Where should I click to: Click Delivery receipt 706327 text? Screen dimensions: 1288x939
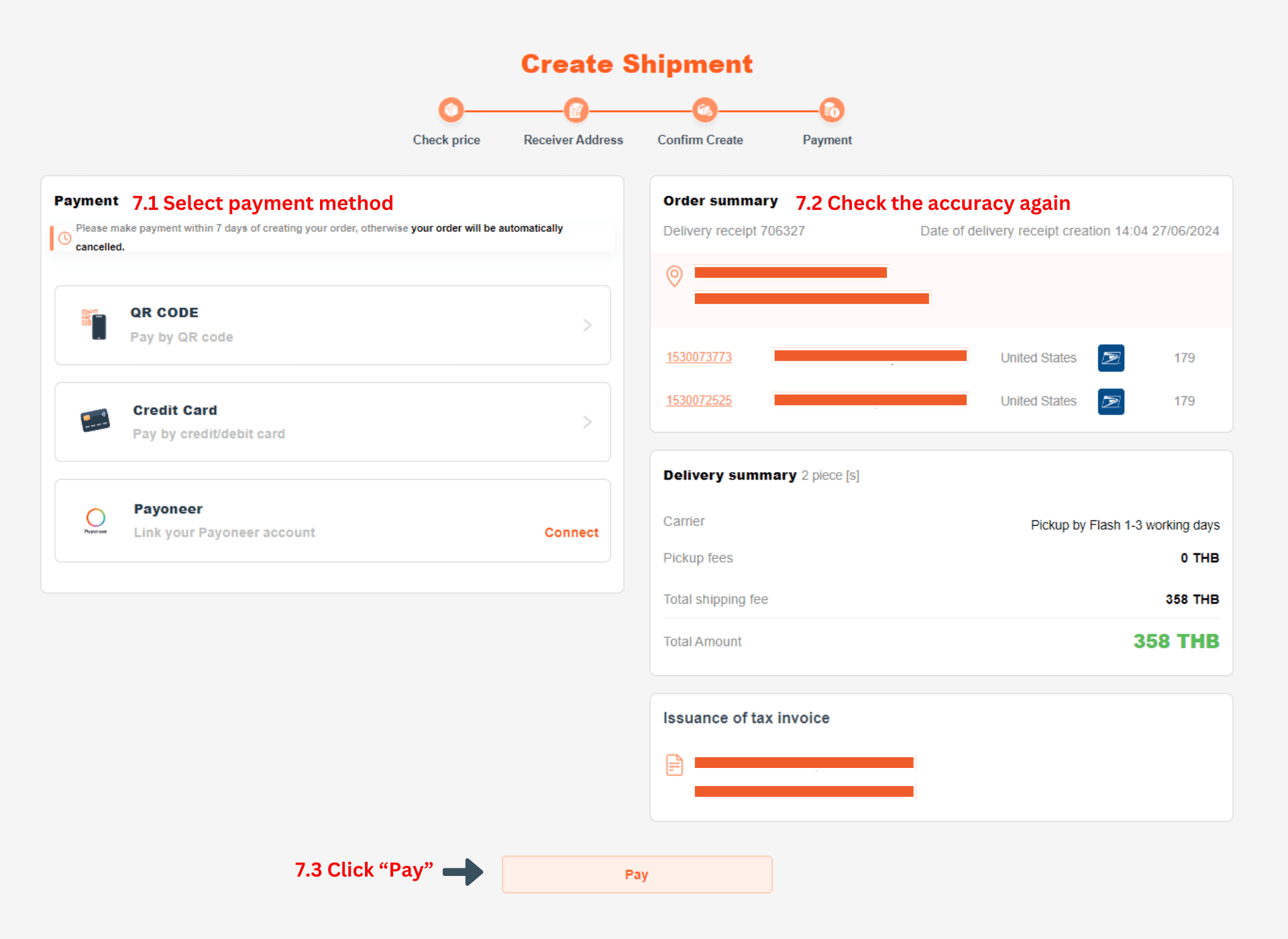(x=734, y=231)
